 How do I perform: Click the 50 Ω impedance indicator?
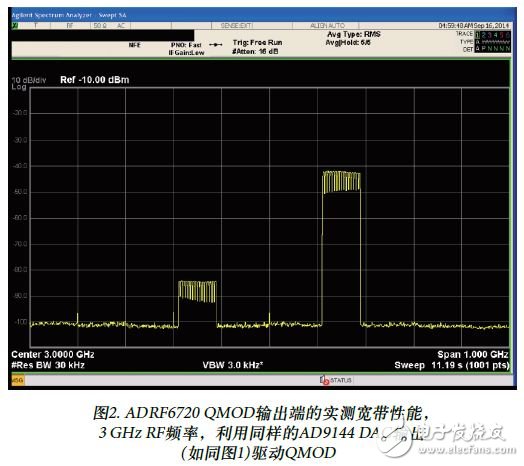tap(100, 26)
